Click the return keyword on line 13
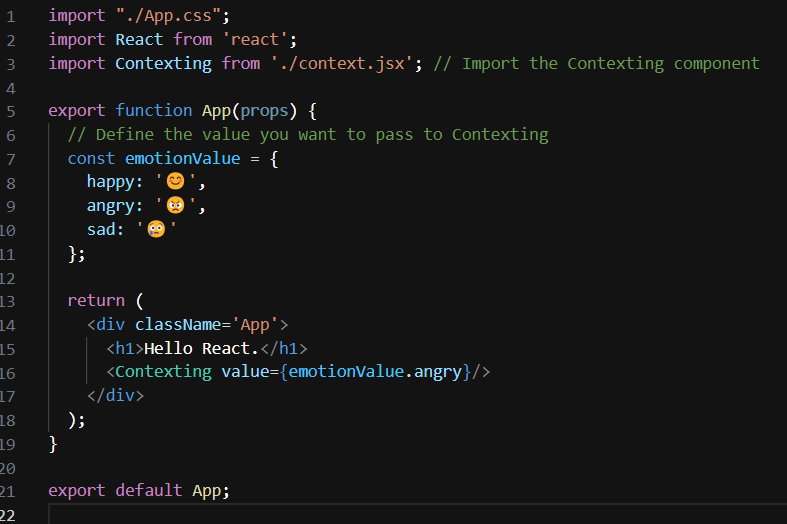Screen dimensions: 787x524 coord(96,300)
